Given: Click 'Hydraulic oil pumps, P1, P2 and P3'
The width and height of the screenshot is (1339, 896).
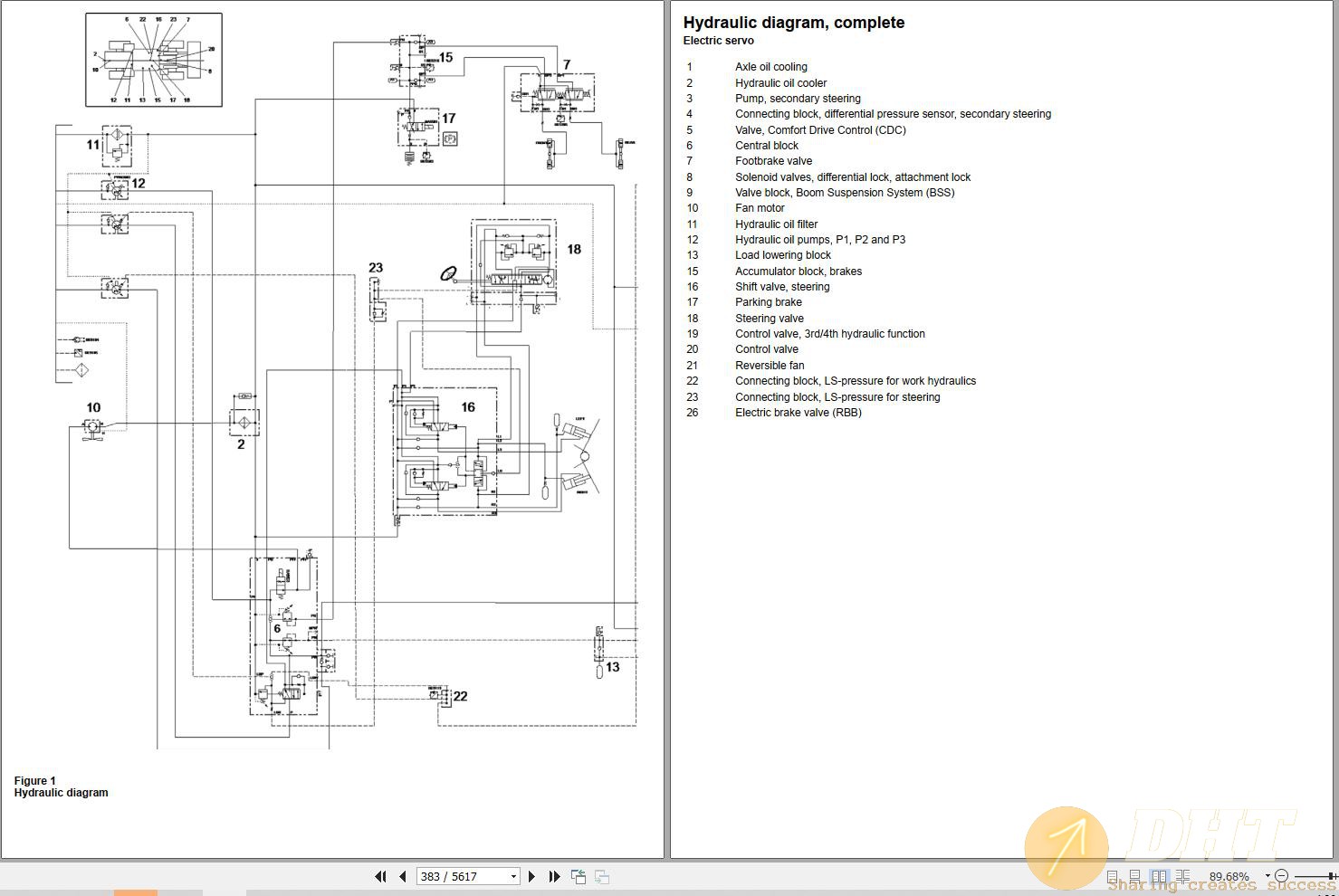Looking at the screenshot, I should [820, 240].
